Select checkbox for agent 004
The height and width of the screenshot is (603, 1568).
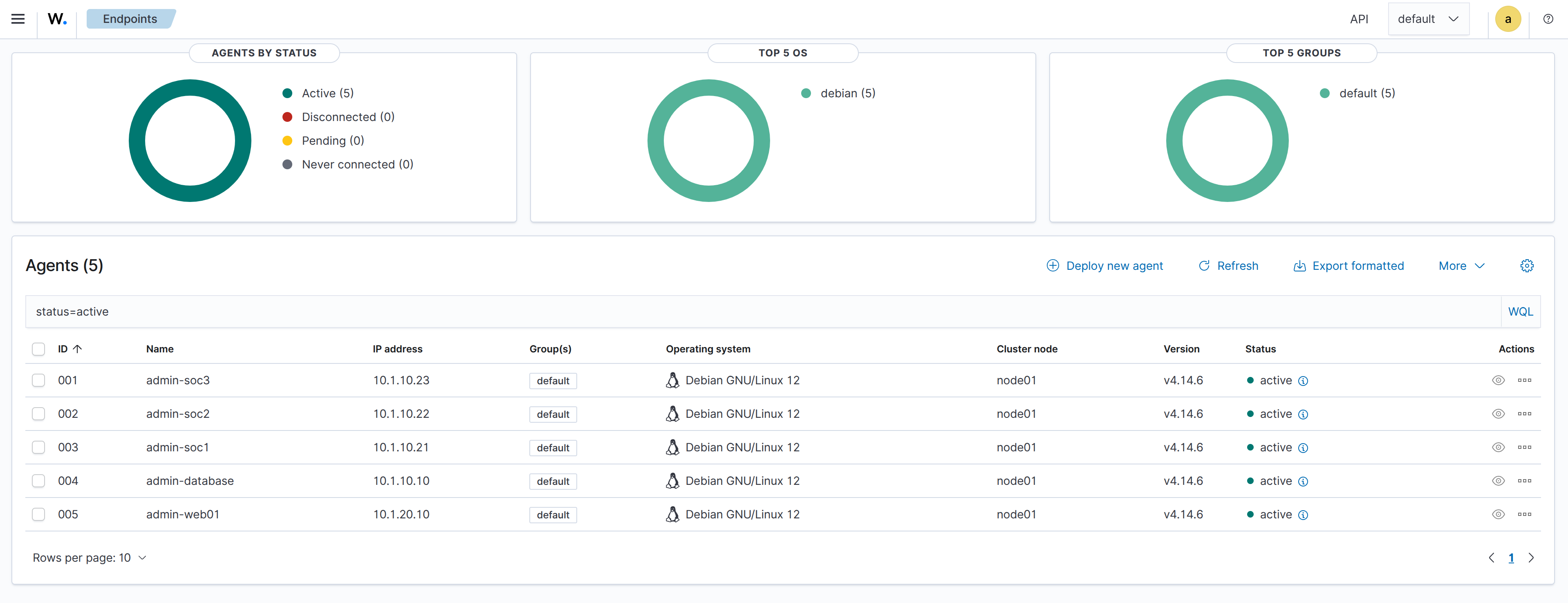38,481
